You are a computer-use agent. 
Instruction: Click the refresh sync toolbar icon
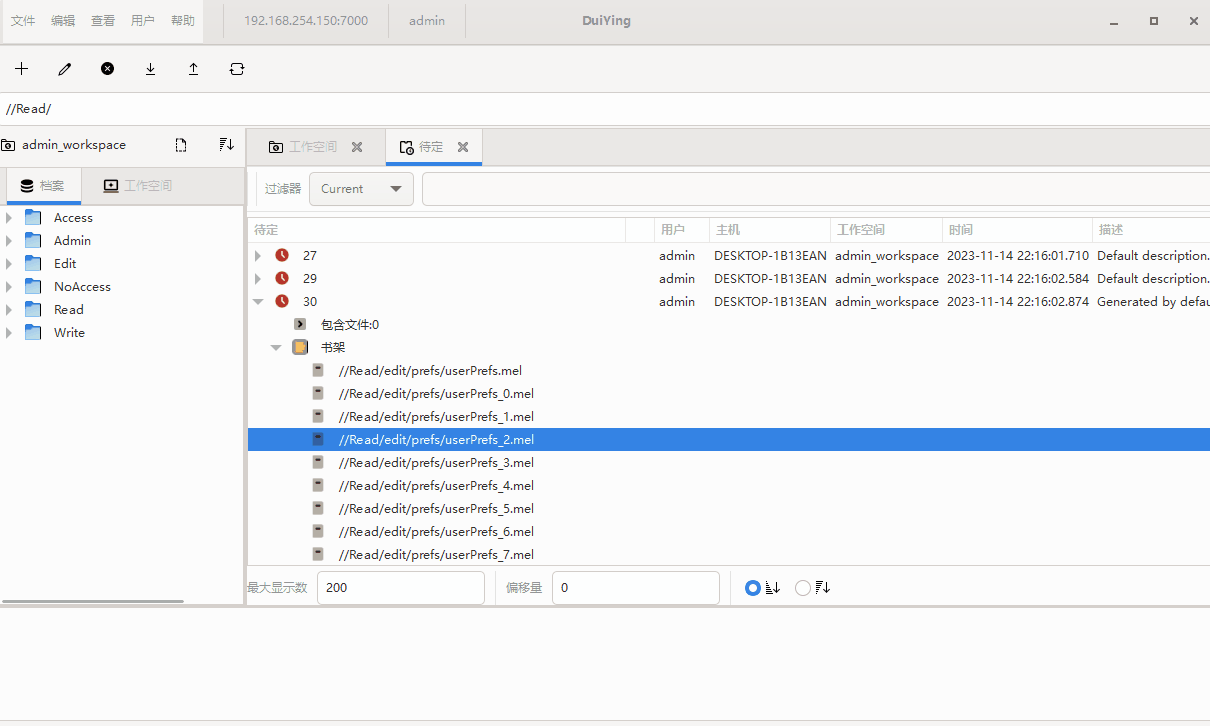pos(236,69)
